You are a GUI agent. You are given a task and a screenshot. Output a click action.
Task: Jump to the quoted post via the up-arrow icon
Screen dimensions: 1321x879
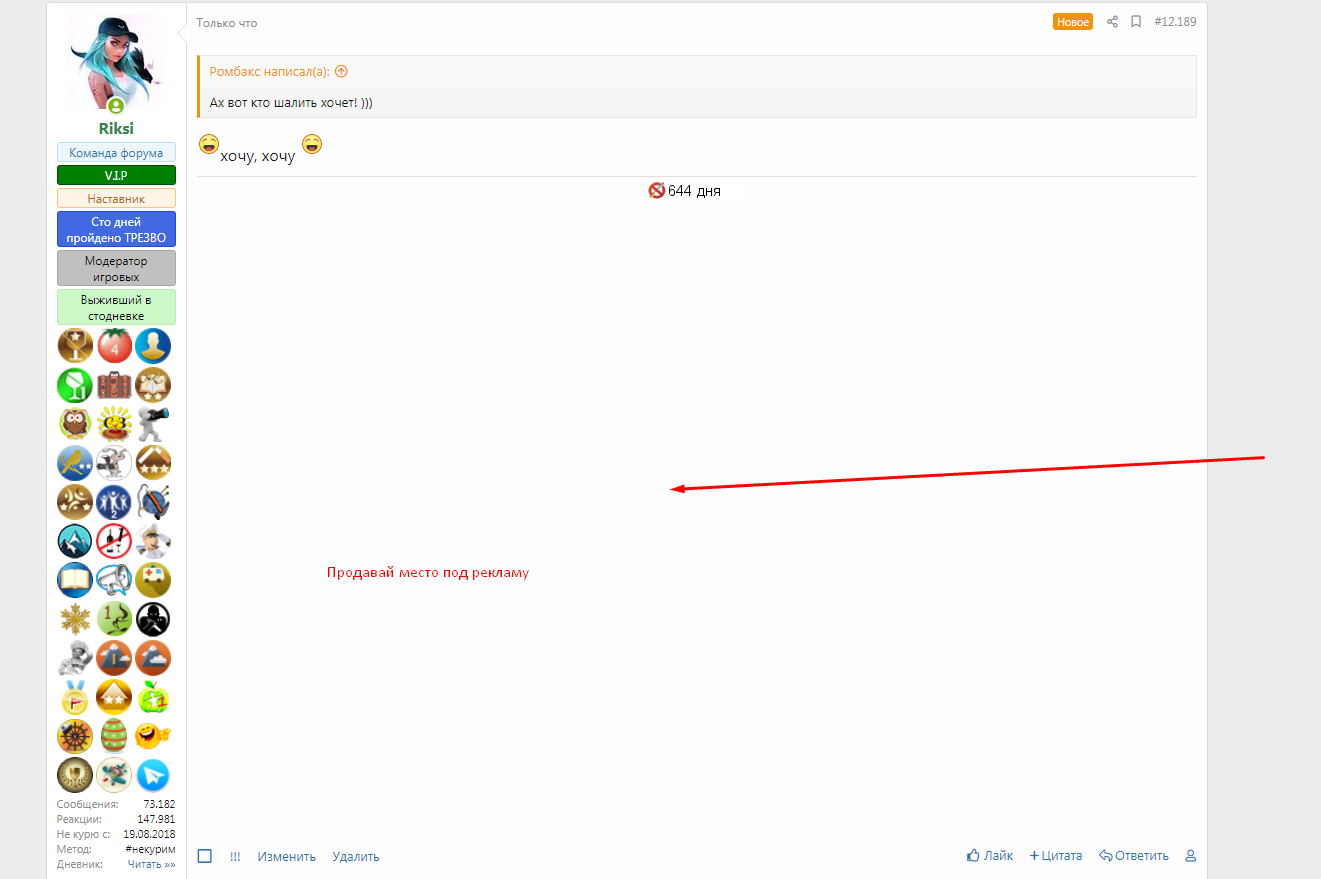pyautogui.click(x=341, y=71)
